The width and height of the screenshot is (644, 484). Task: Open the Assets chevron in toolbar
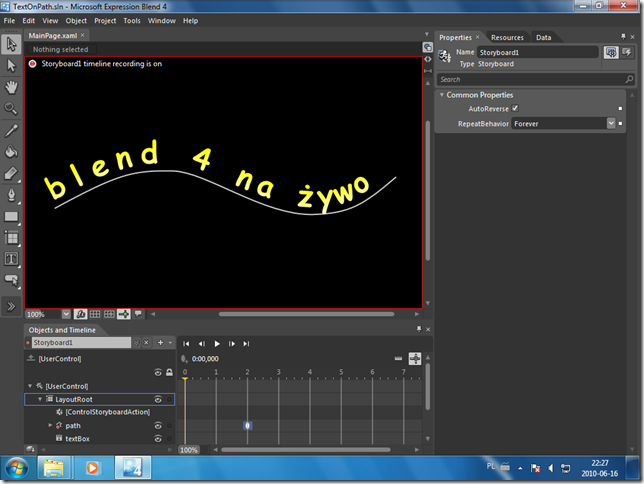(11, 306)
